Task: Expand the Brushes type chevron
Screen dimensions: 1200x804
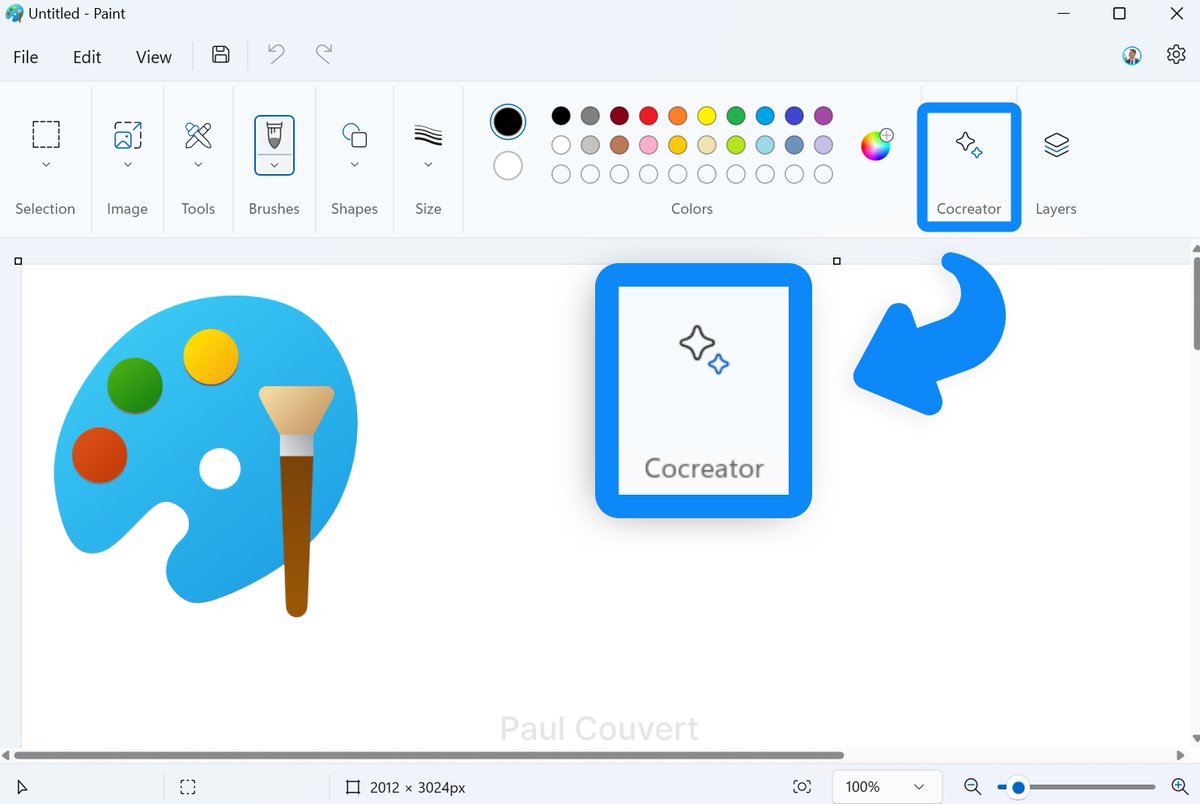Action: click(x=274, y=165)
